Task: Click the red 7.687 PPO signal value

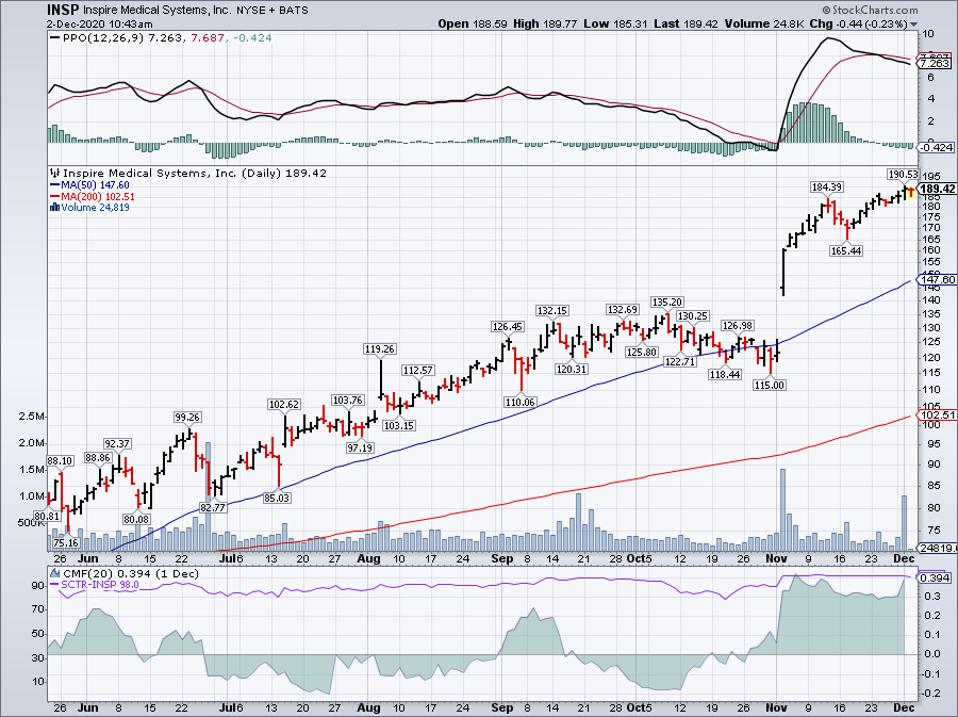Action: click(x=206, y=38)
